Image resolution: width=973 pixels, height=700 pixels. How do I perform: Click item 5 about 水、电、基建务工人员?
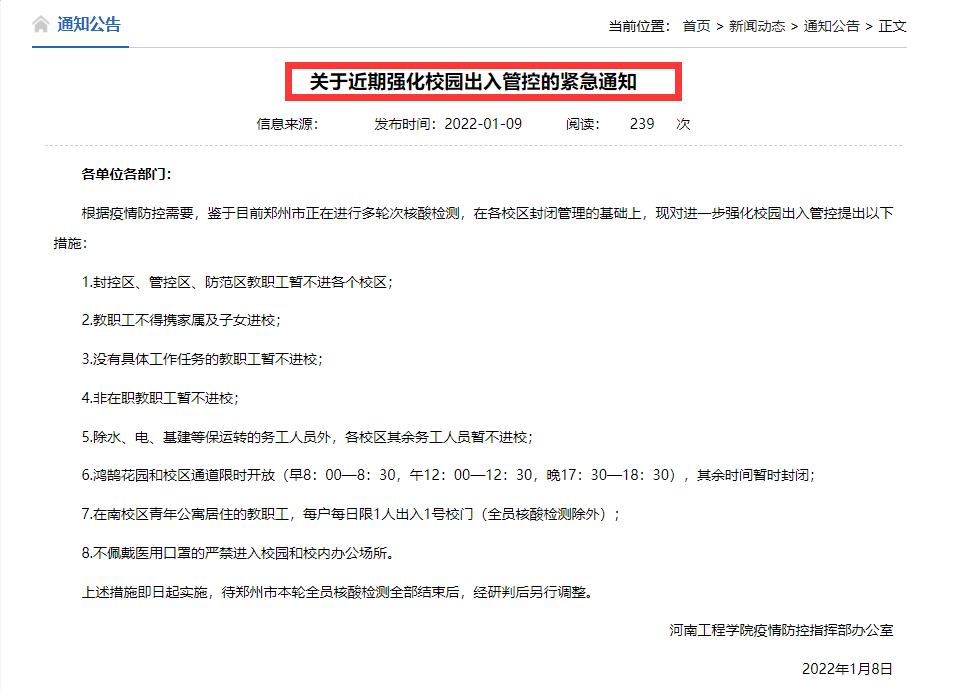click(307, 438)
